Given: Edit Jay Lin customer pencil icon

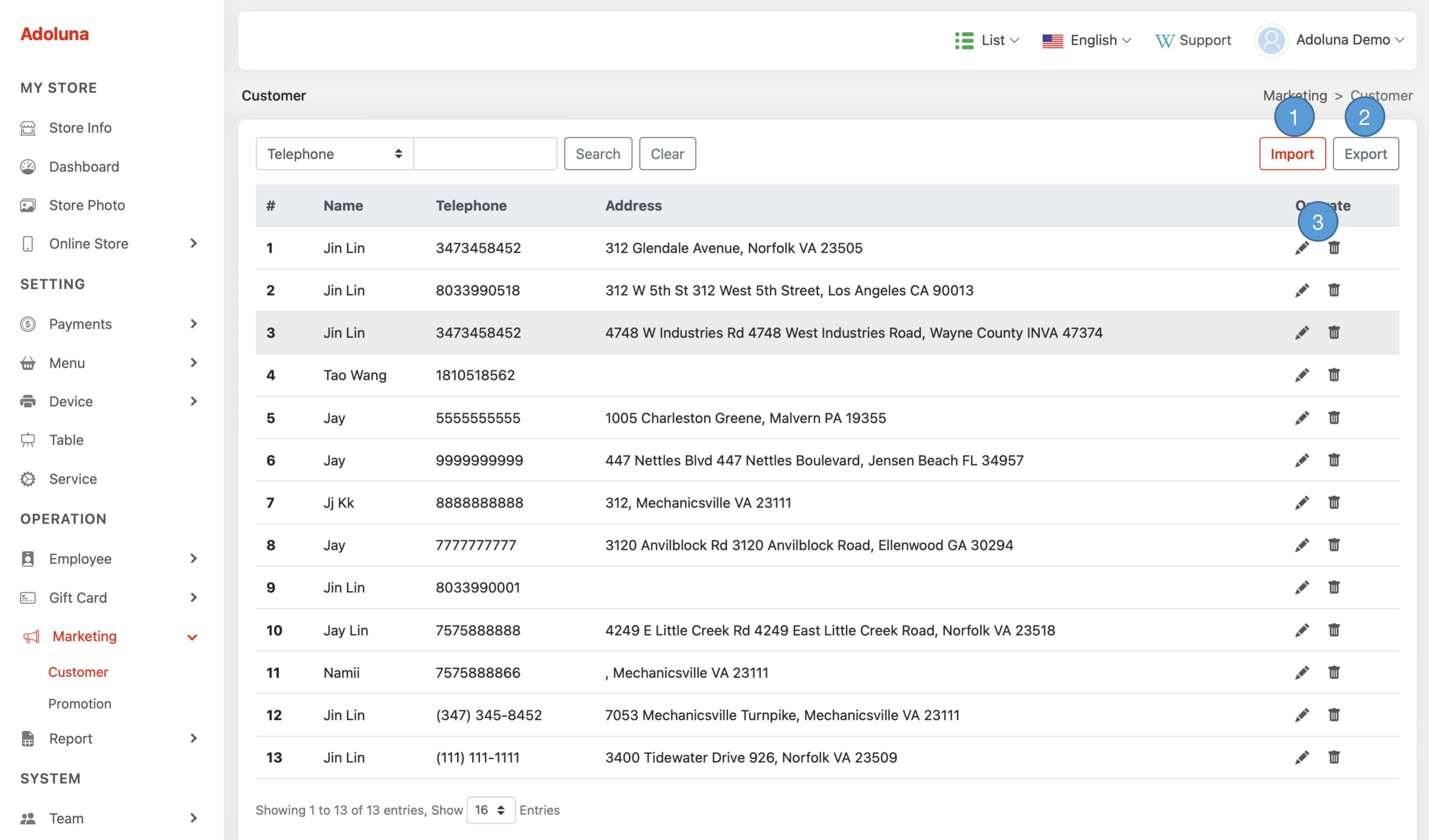Looking at the screenshot, I should pos(1302,630).
